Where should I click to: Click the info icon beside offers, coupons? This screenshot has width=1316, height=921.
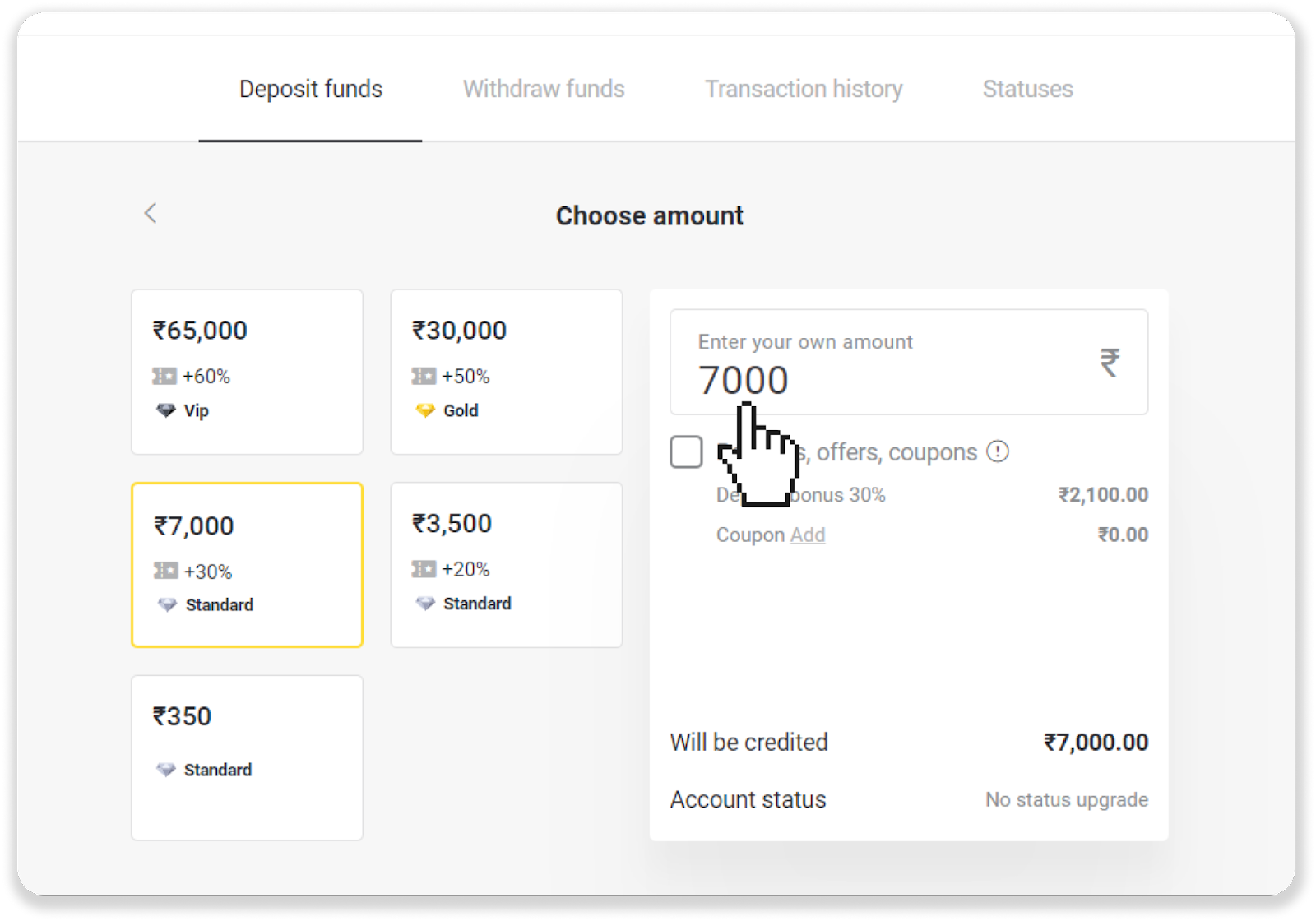998,451
